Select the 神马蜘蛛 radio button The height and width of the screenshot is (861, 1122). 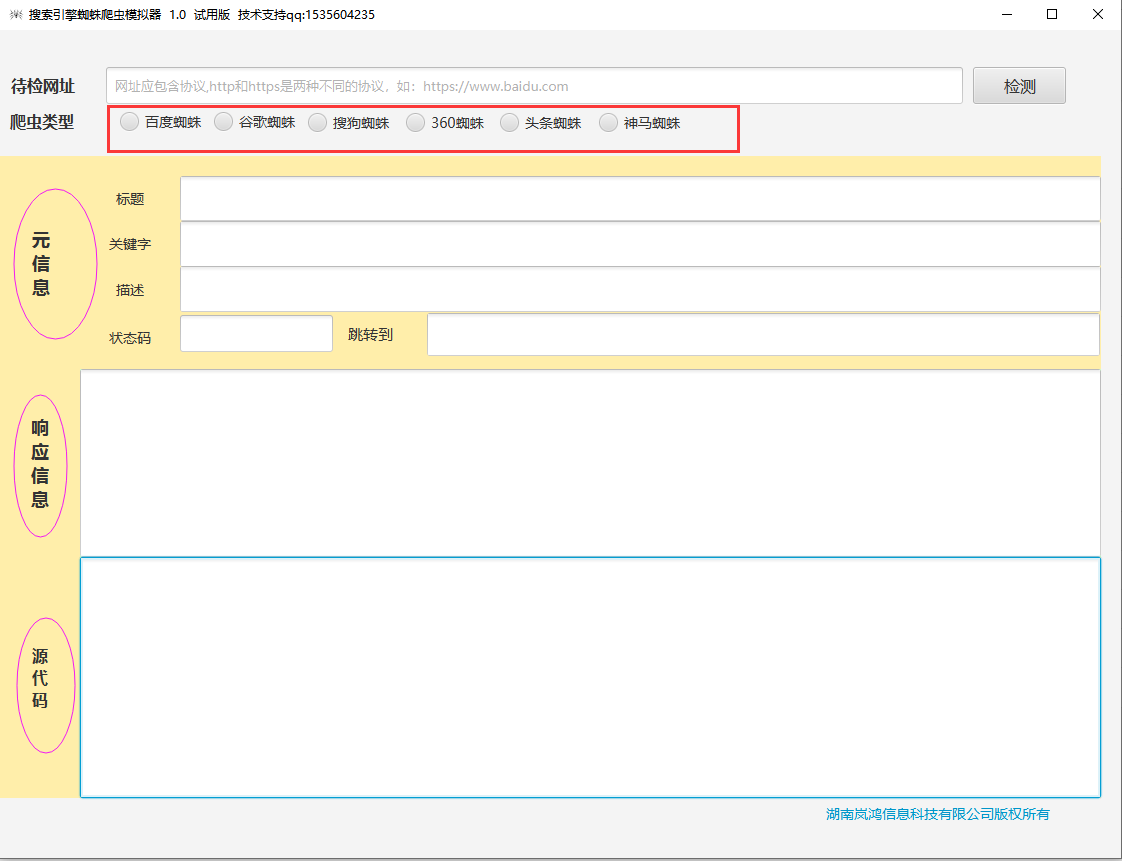tap(608, 123)
